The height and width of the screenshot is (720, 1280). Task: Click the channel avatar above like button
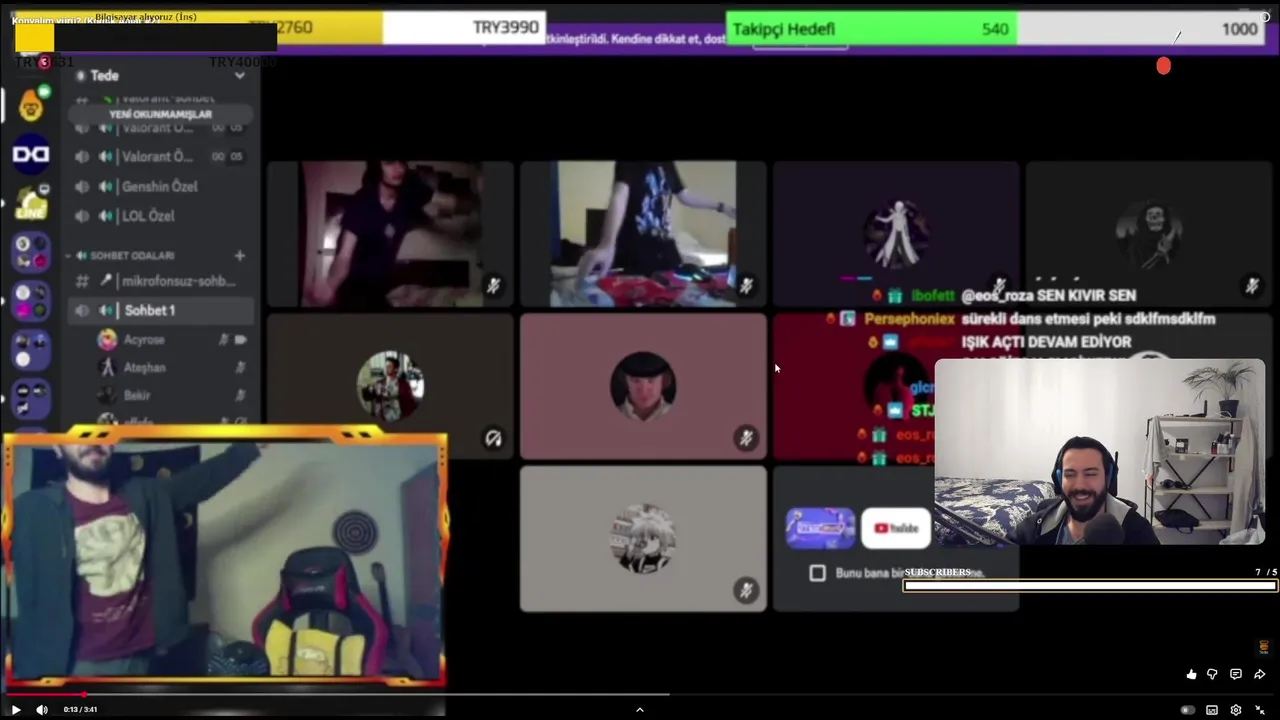pyautogui.click(x=1263, y=648)
